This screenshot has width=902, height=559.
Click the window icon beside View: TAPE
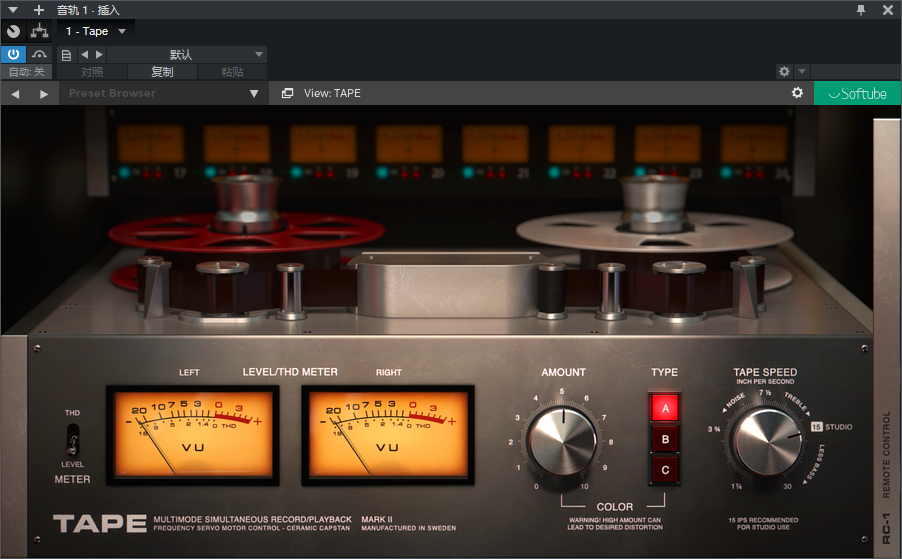287,93
